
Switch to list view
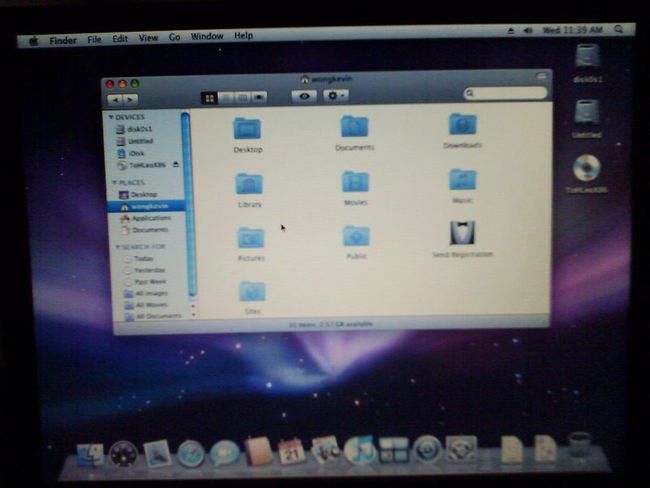226,97
